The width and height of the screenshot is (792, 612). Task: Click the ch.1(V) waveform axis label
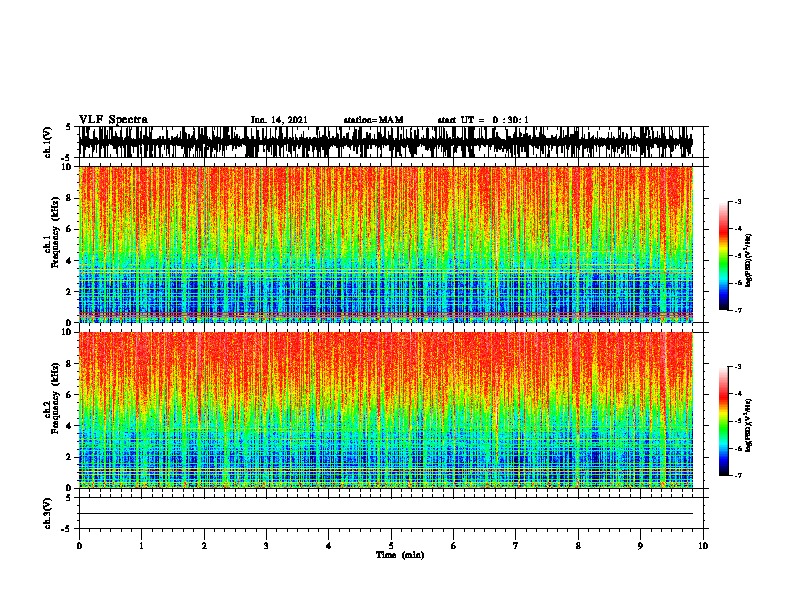(x=48, y=142)
